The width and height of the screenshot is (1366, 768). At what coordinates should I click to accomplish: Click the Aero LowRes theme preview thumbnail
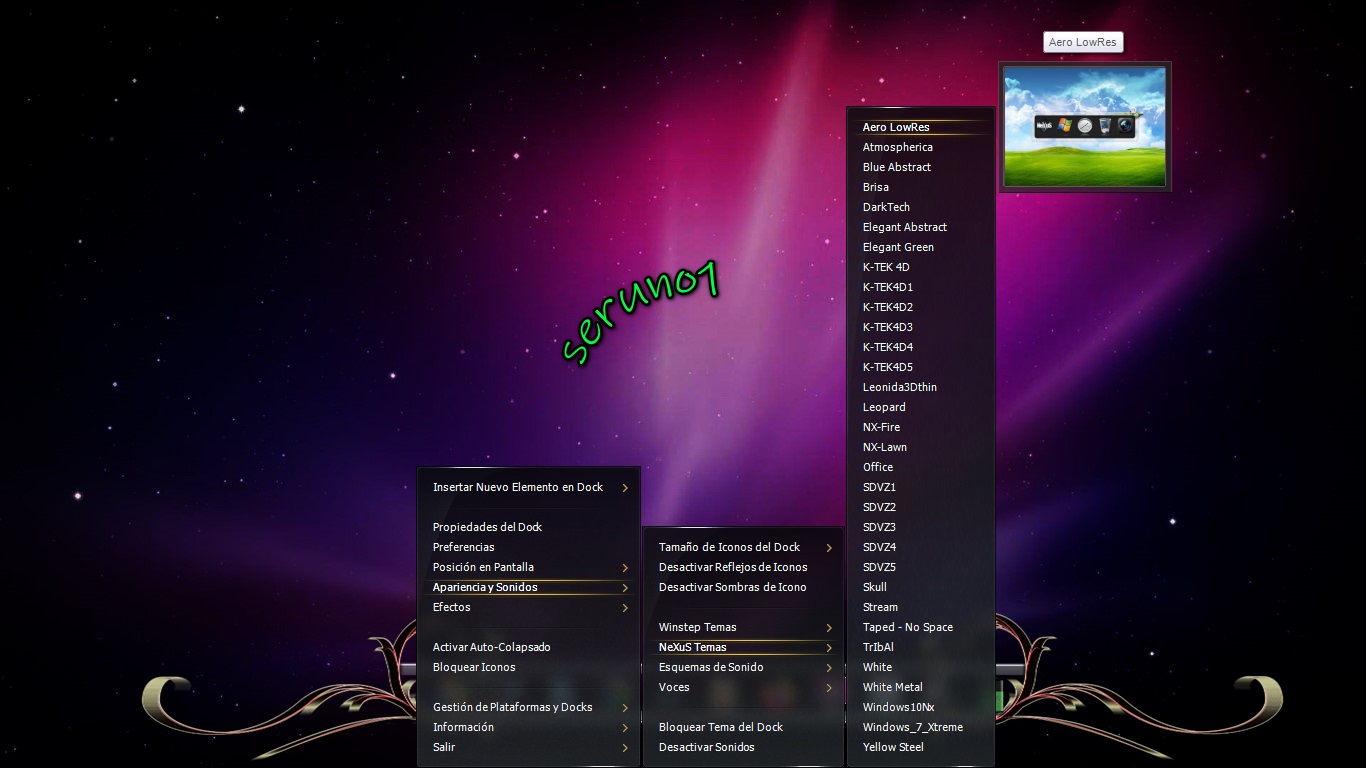pos(1085,126)
